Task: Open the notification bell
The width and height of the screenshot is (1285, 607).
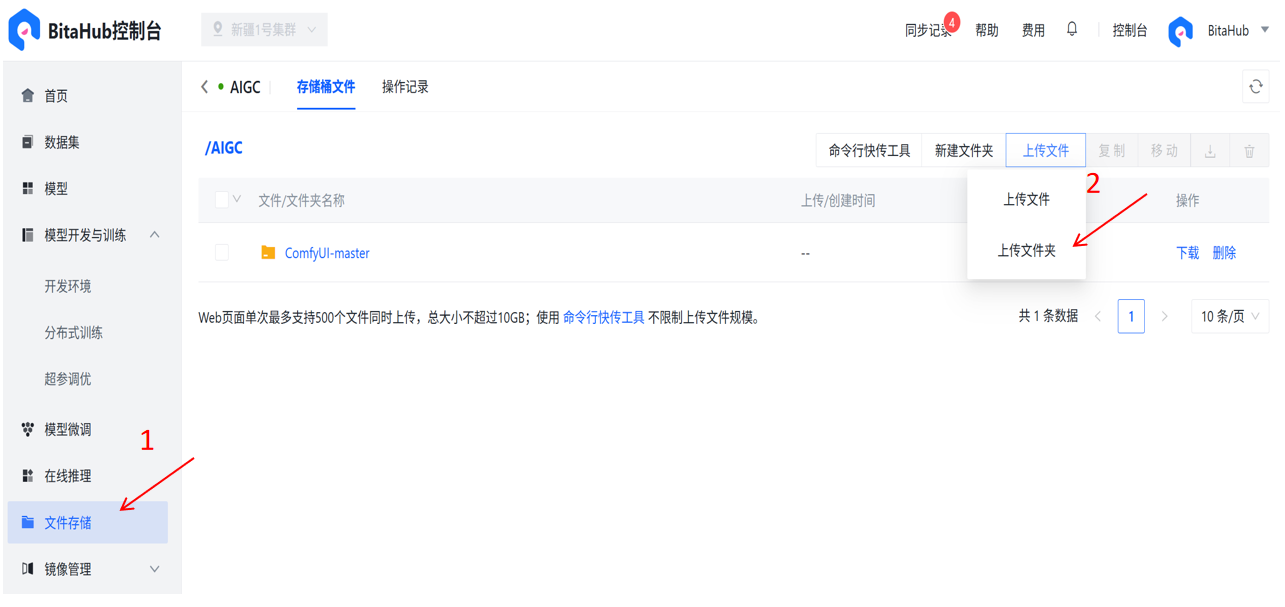Action: 1072,30
